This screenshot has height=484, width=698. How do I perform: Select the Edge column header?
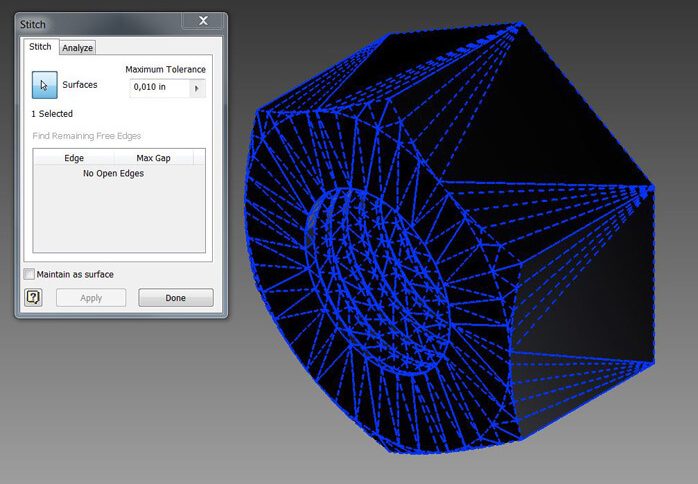[x=74, y=158]
